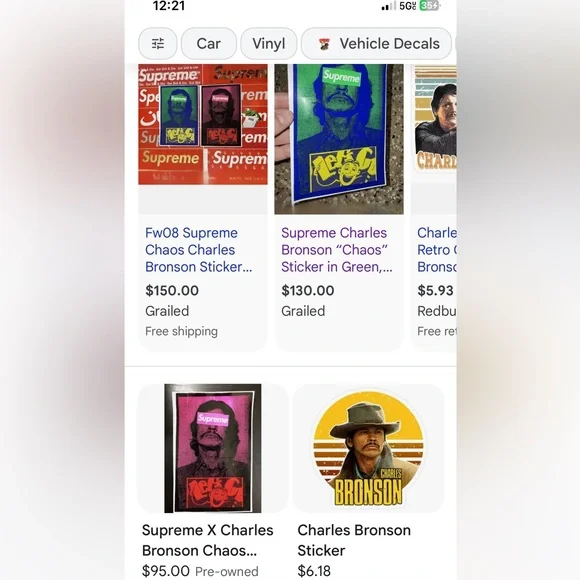Tap the 12:21 clock in status bar
The width and height of the screenshot is (580, 580).
coord(169,6)
